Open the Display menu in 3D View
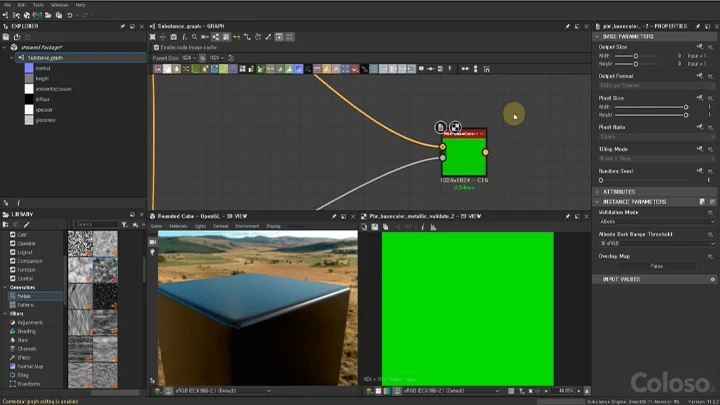The width and height of the screenshot is (720, 405). (274, 226)
